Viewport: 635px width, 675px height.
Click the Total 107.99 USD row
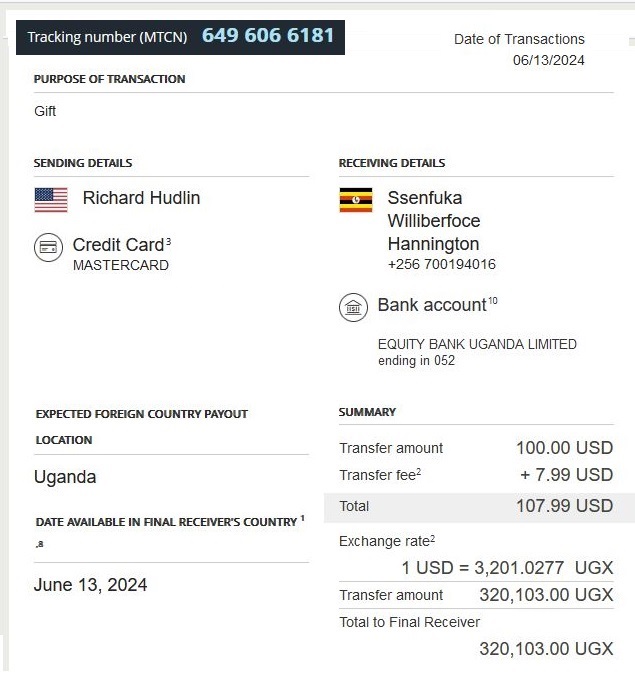[x=478, y=506]
